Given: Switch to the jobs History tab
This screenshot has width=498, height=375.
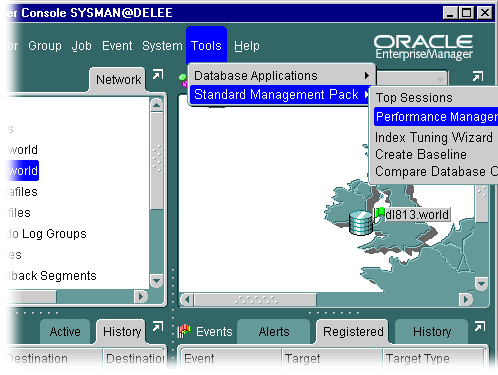Looking at the screenshot, I should pos(122,332).
